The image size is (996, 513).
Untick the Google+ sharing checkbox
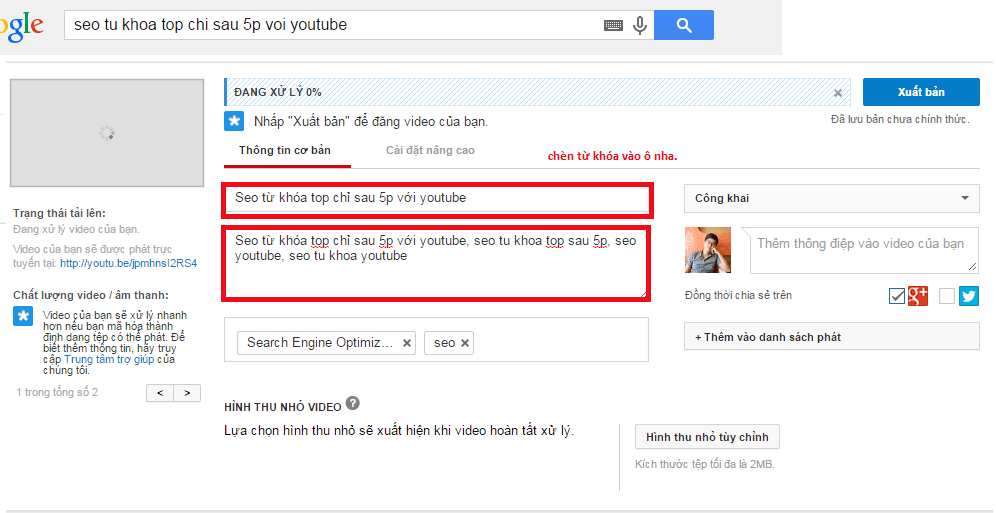point(897,296)
